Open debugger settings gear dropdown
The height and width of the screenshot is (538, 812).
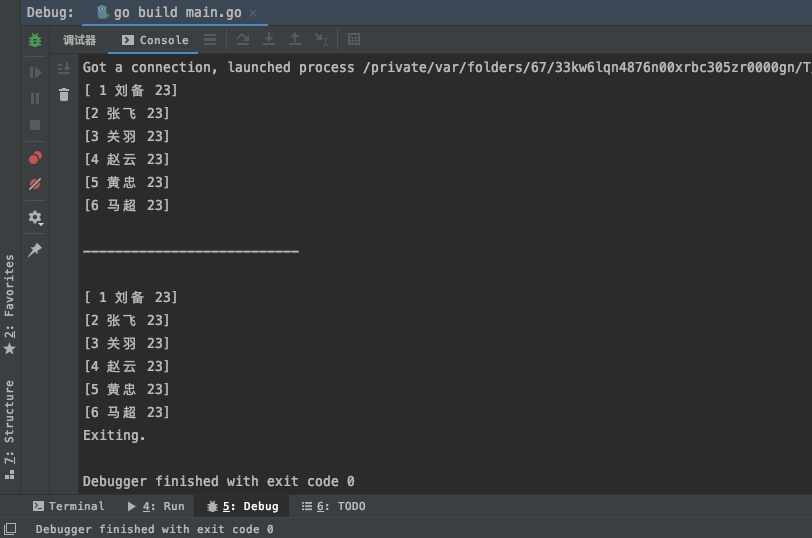35,217
